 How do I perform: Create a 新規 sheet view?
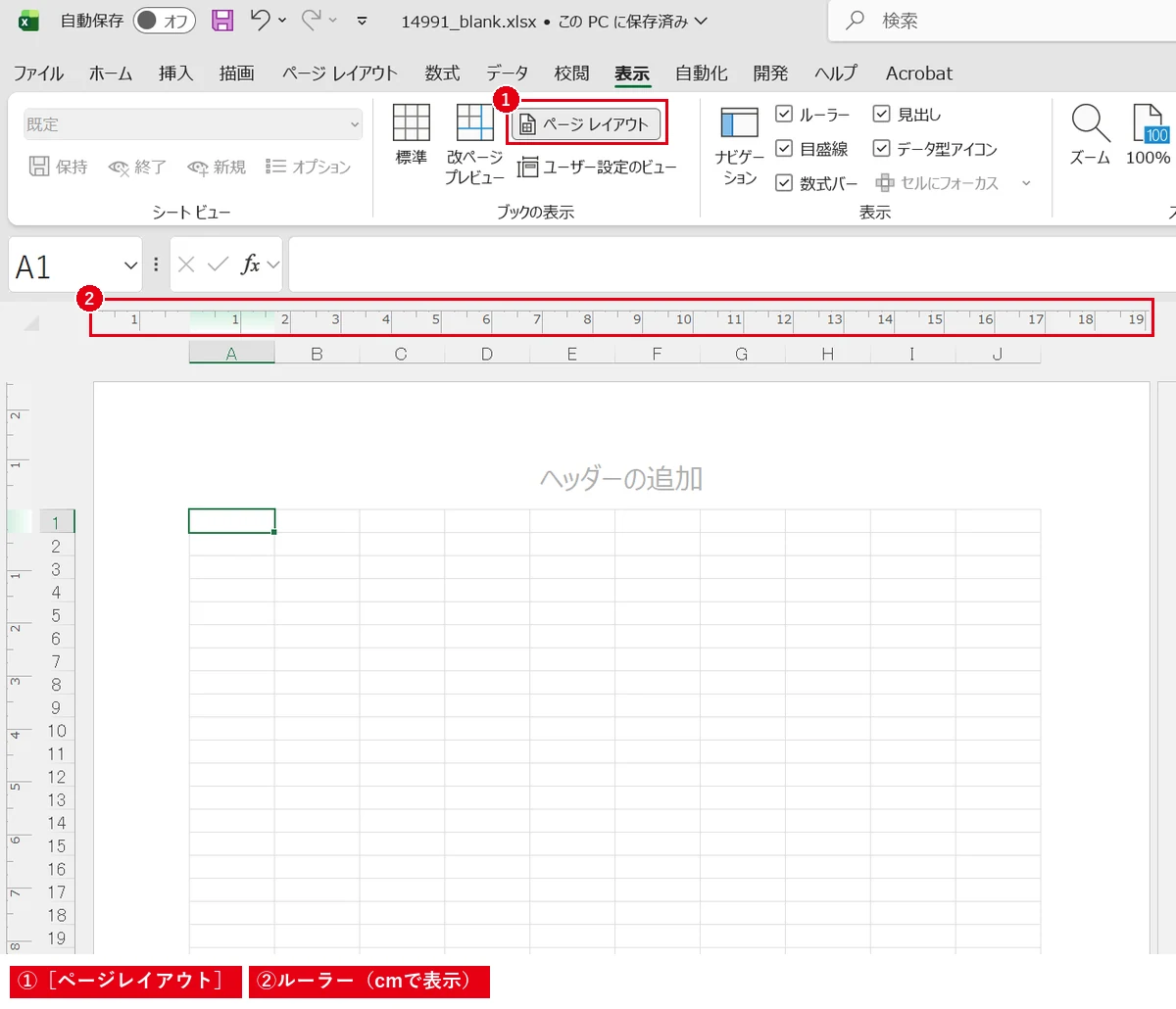coord(217,168)
